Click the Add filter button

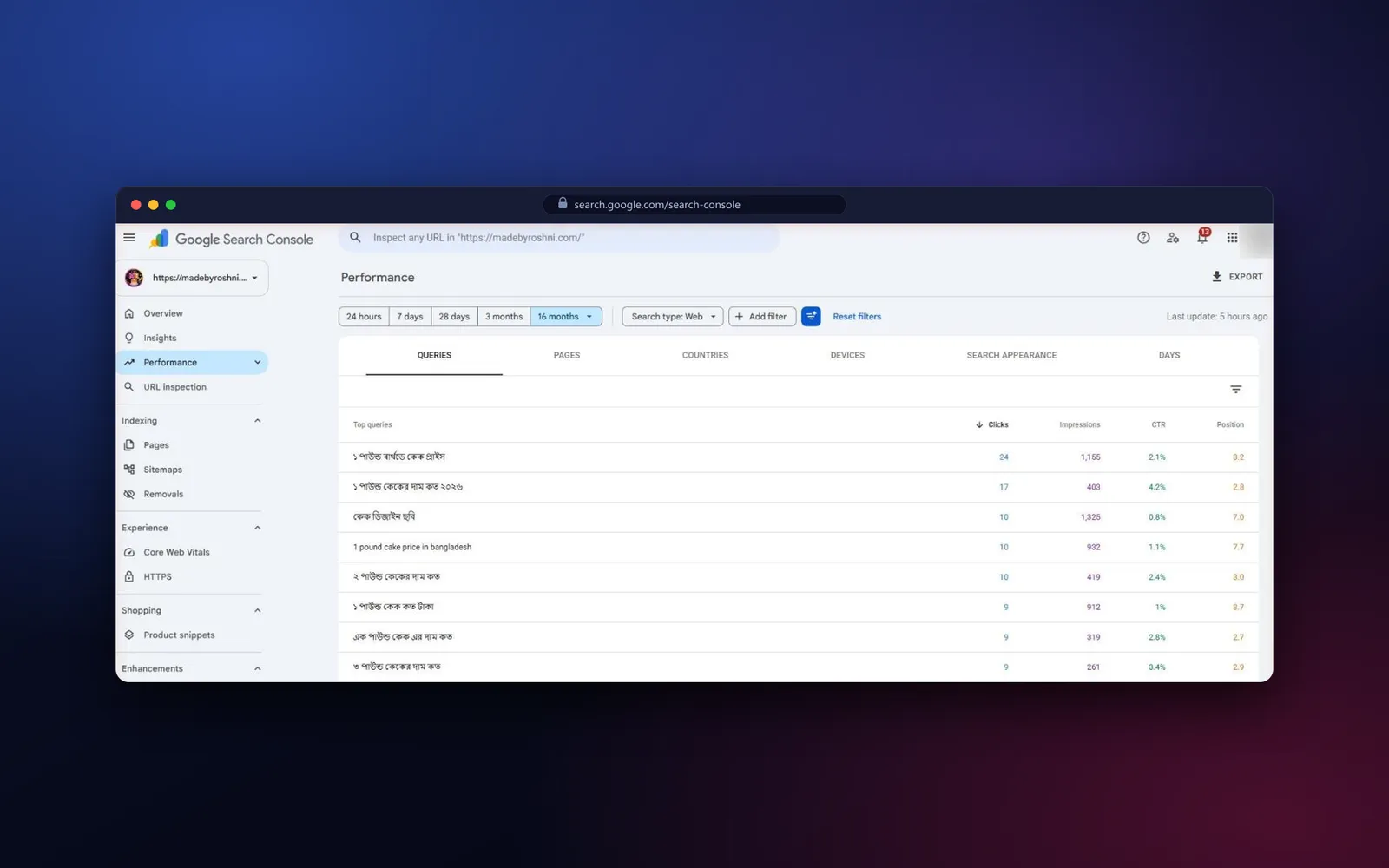pos(762,317)
